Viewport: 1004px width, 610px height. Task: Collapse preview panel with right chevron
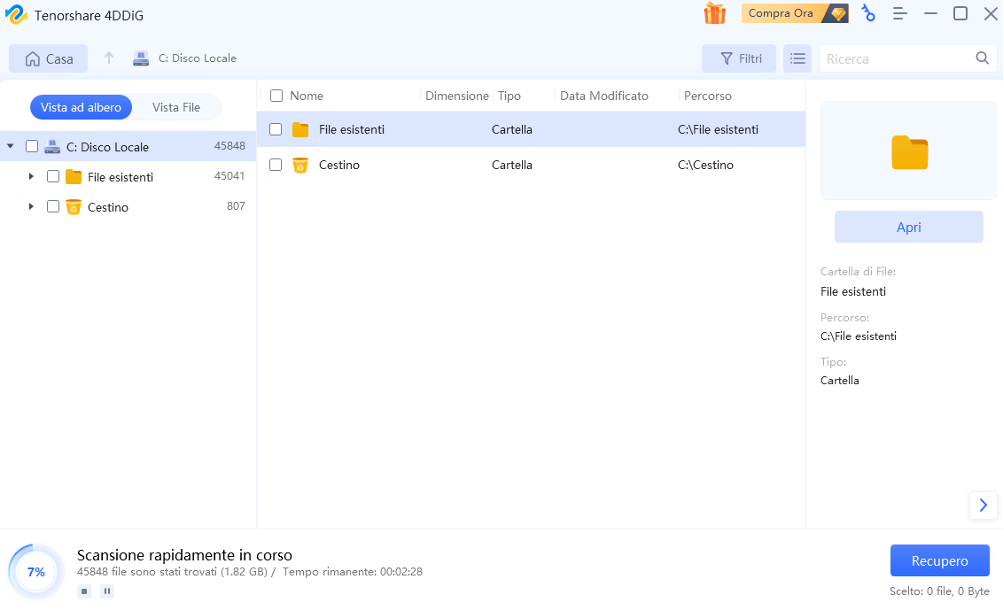click(x=983, y=506)
